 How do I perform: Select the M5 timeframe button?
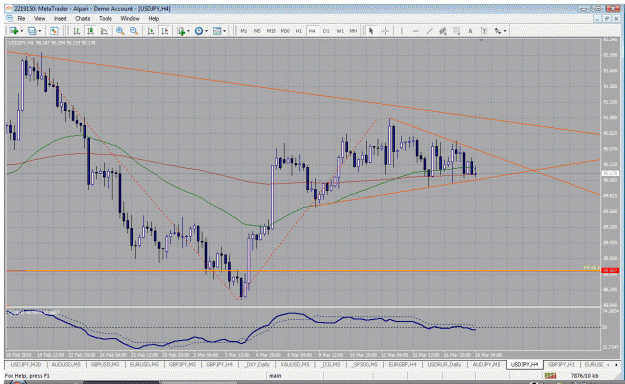(257, 31)
